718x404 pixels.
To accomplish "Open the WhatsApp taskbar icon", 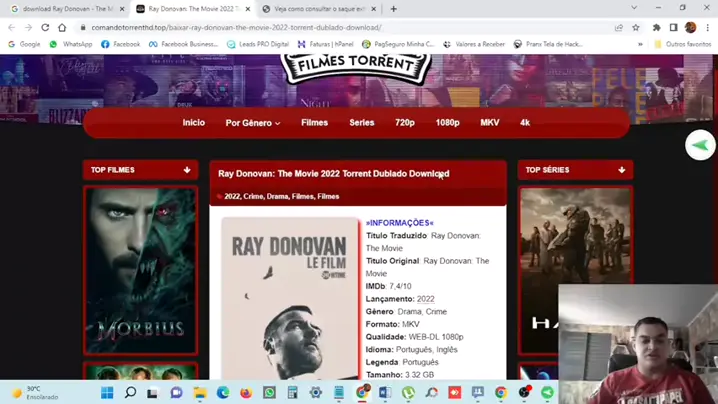I will tap(269, 393).
